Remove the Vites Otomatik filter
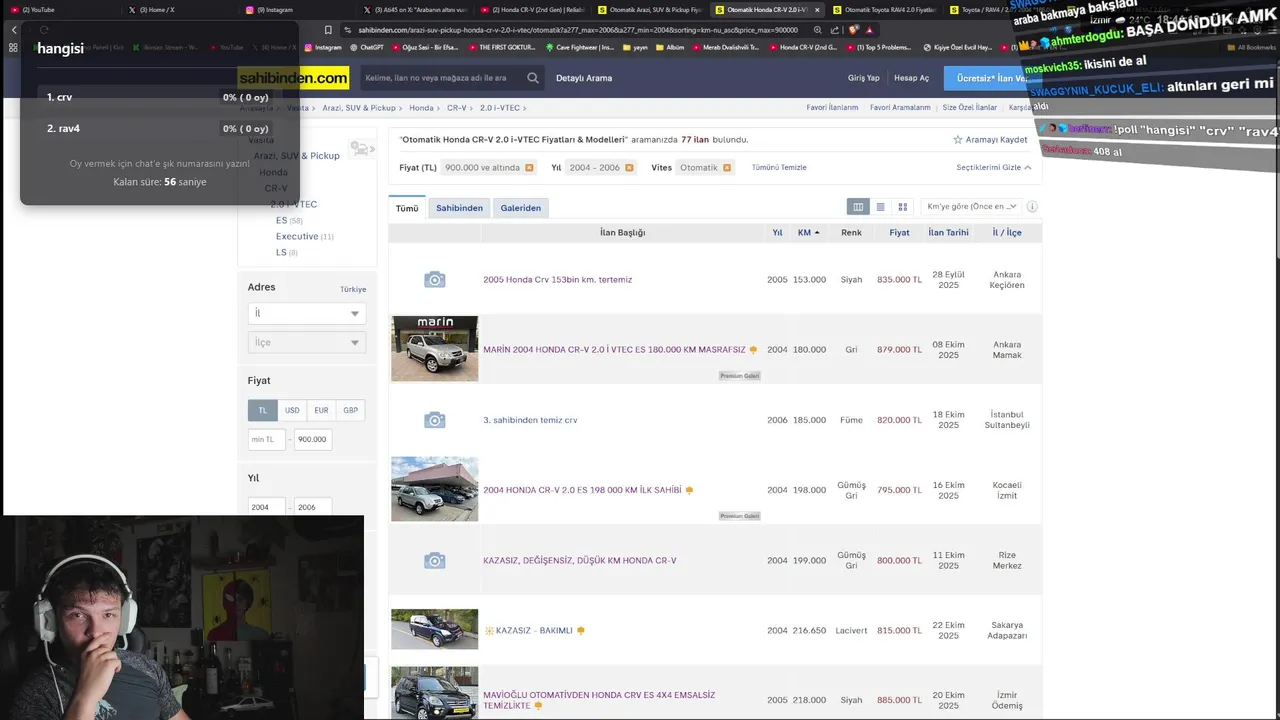Image resolution: width=1280 pixels, height=720 pixels. click(727, 168)
